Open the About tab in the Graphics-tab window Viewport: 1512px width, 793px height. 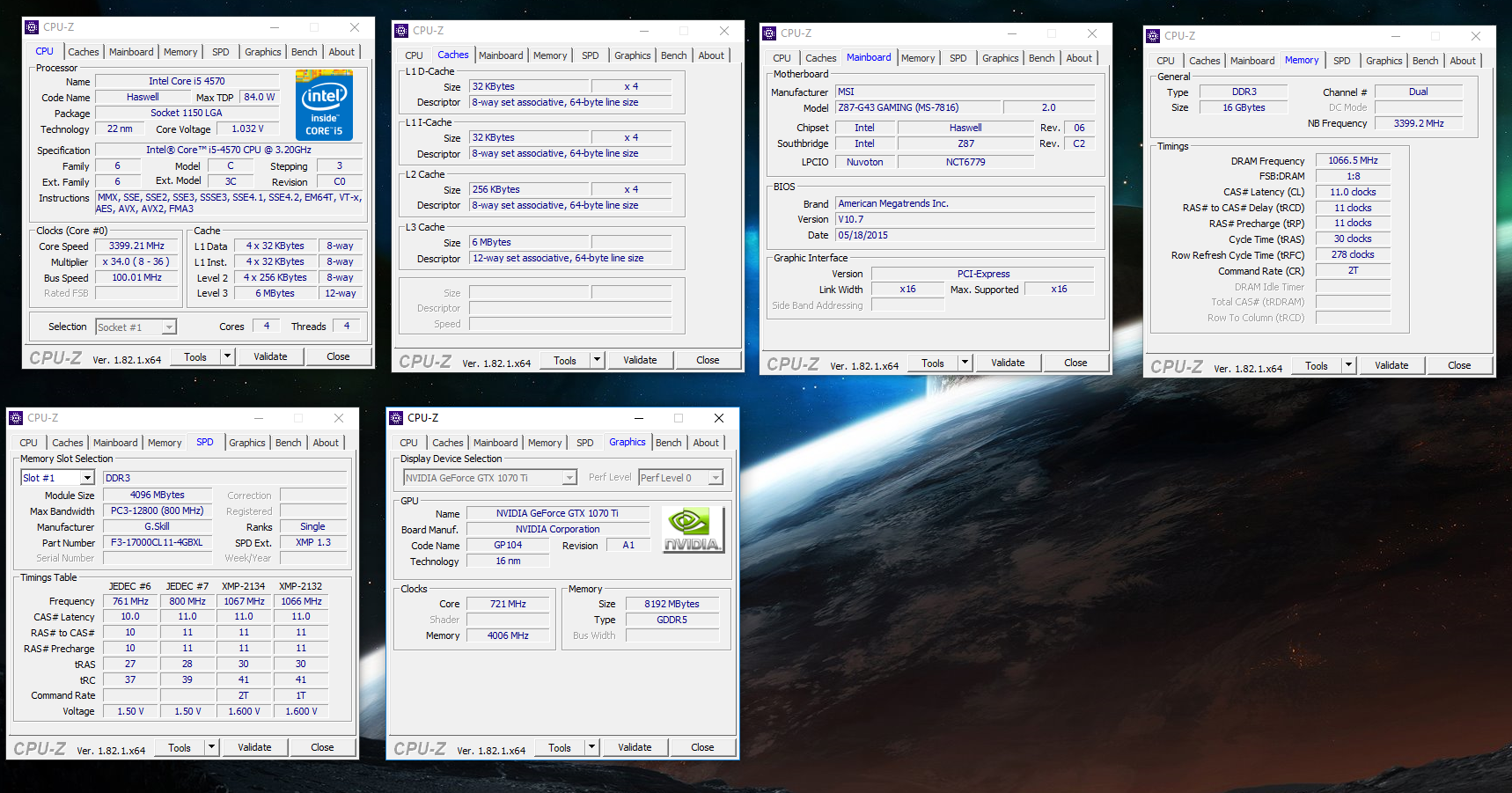(706, 443)
